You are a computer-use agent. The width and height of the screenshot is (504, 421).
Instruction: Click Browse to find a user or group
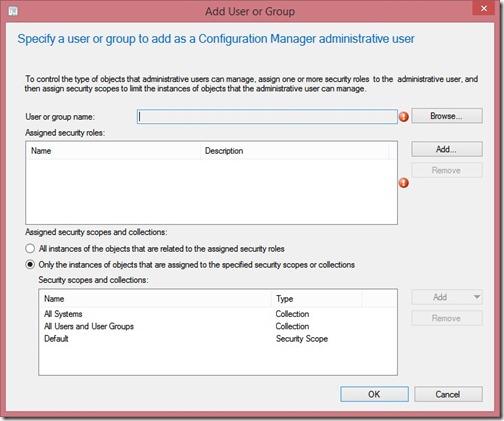tap(447, 116)
